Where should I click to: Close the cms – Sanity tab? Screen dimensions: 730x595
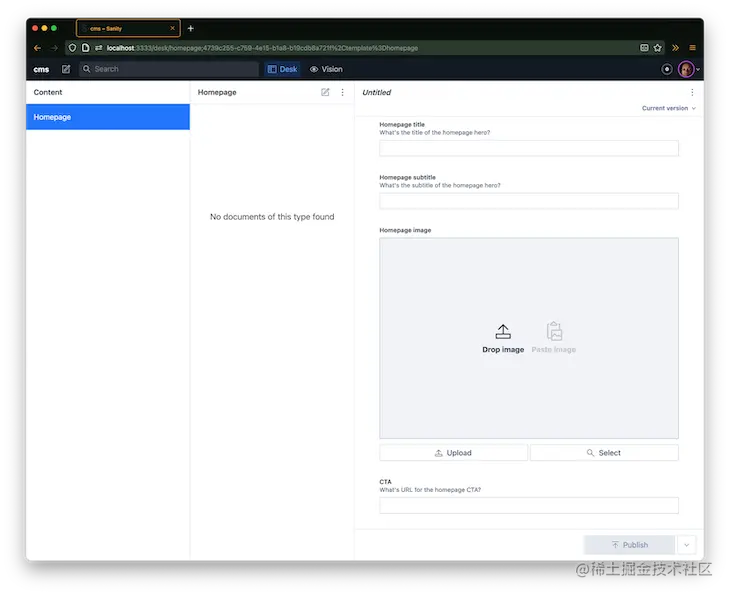click(172, 28)
